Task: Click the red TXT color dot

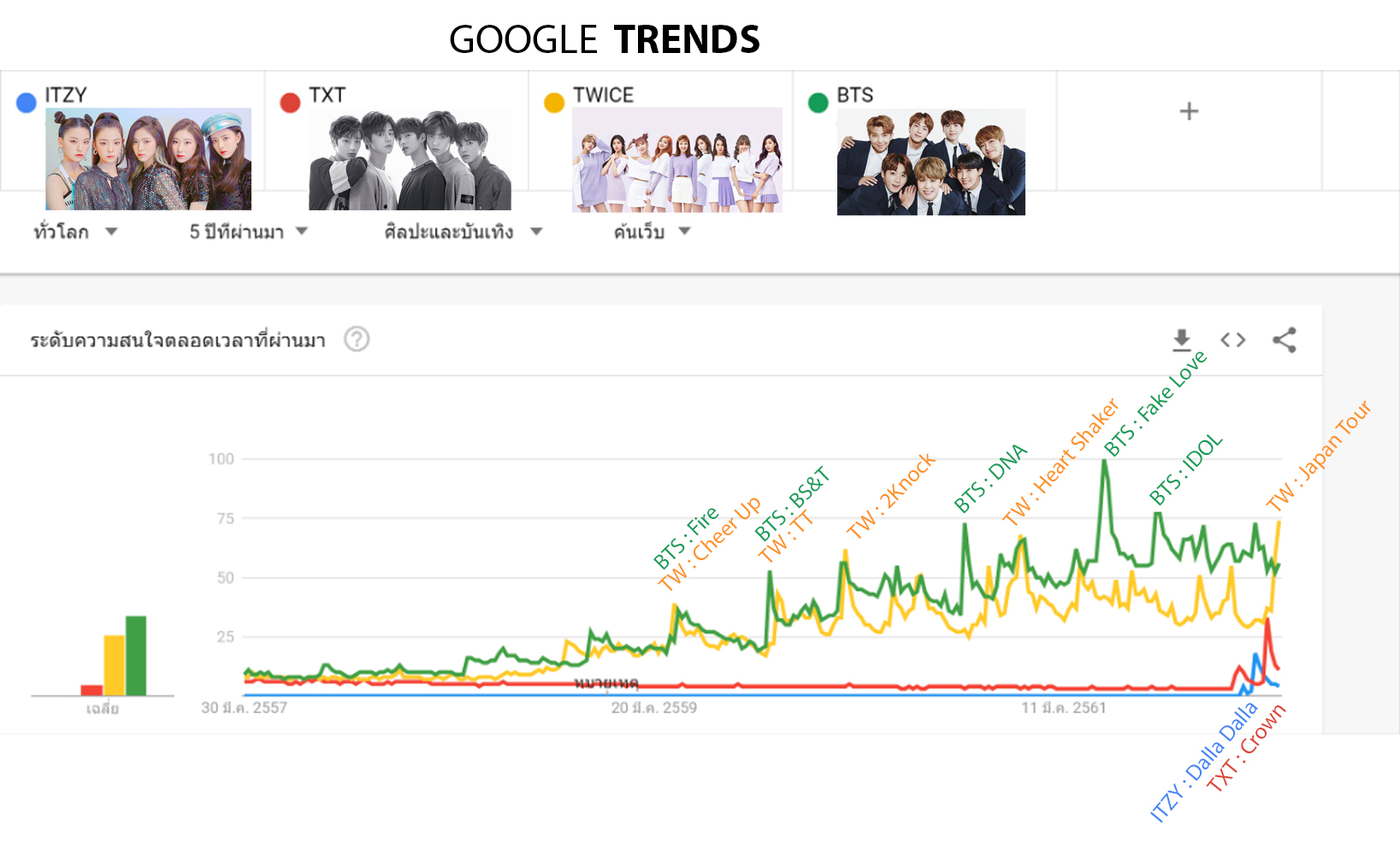Action: [290, 103]
